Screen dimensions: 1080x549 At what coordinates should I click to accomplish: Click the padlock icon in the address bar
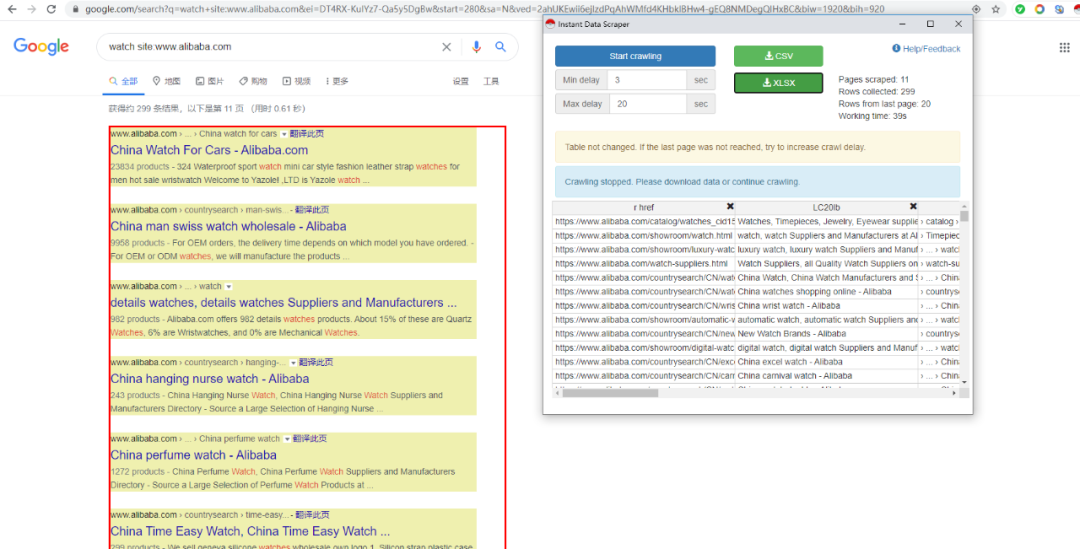[x=76, y=9]
